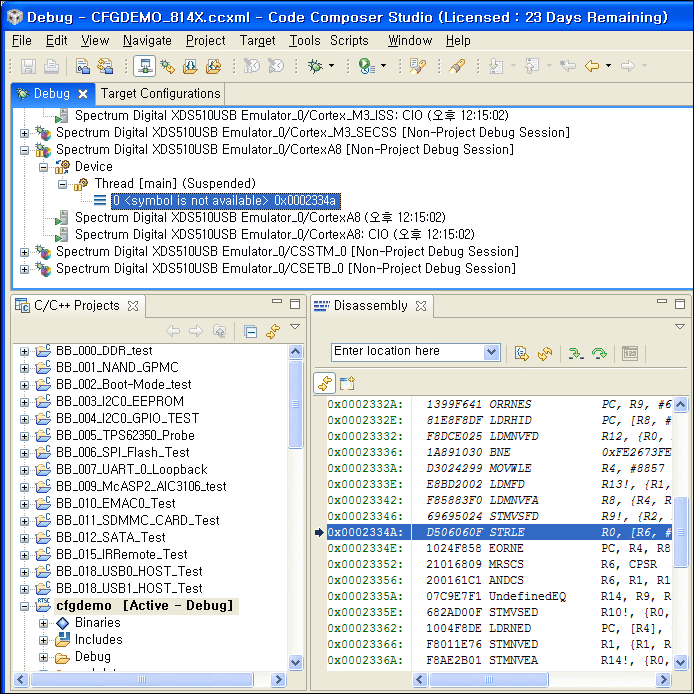
Task: Open the location combo box dropdown
Action: click(491, 352)
